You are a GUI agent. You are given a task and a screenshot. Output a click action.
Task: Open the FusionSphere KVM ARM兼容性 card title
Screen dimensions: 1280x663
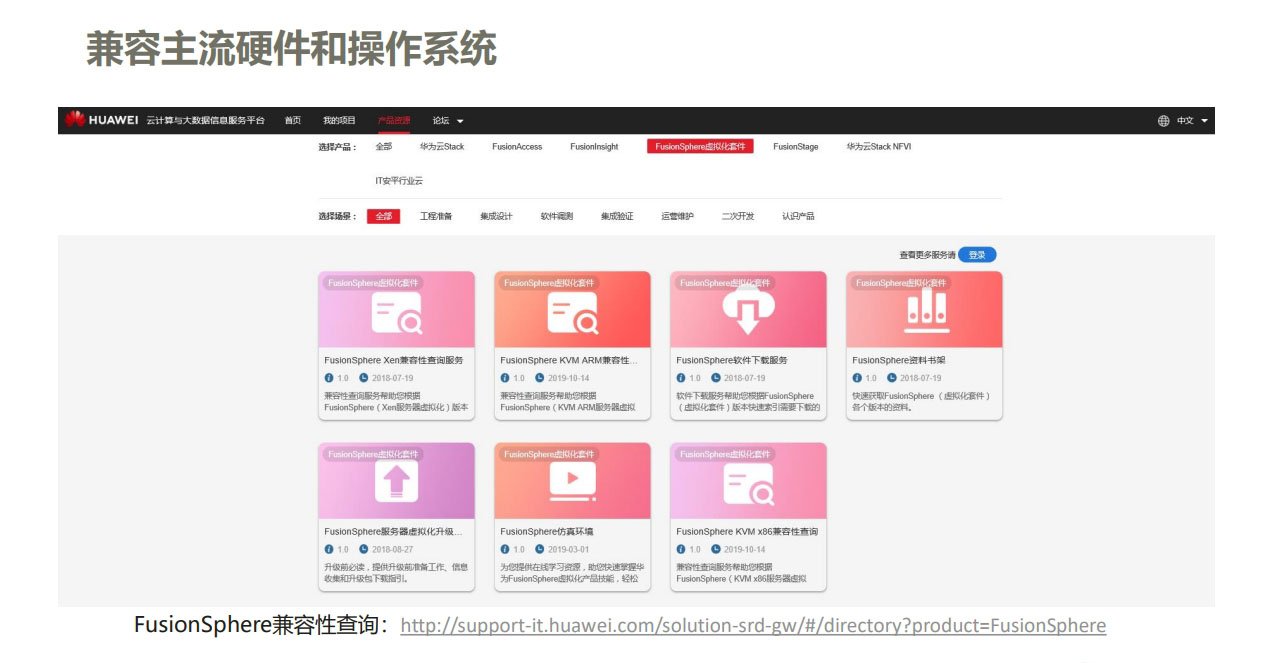point(569,360)
